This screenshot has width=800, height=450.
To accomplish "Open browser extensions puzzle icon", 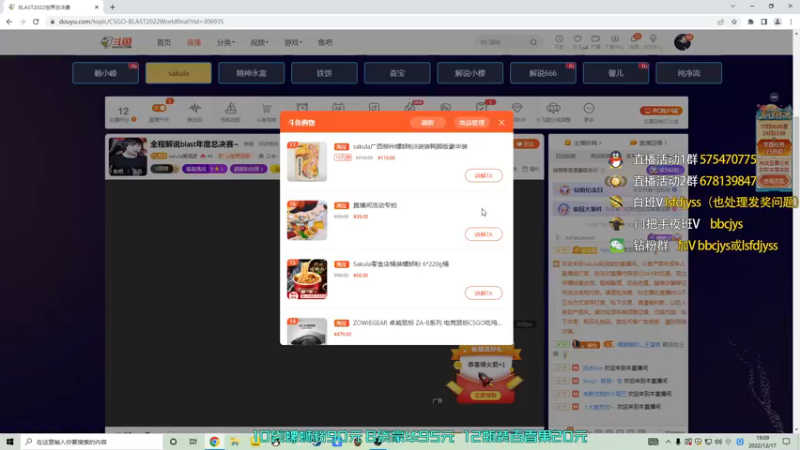I will pos(751,21).
